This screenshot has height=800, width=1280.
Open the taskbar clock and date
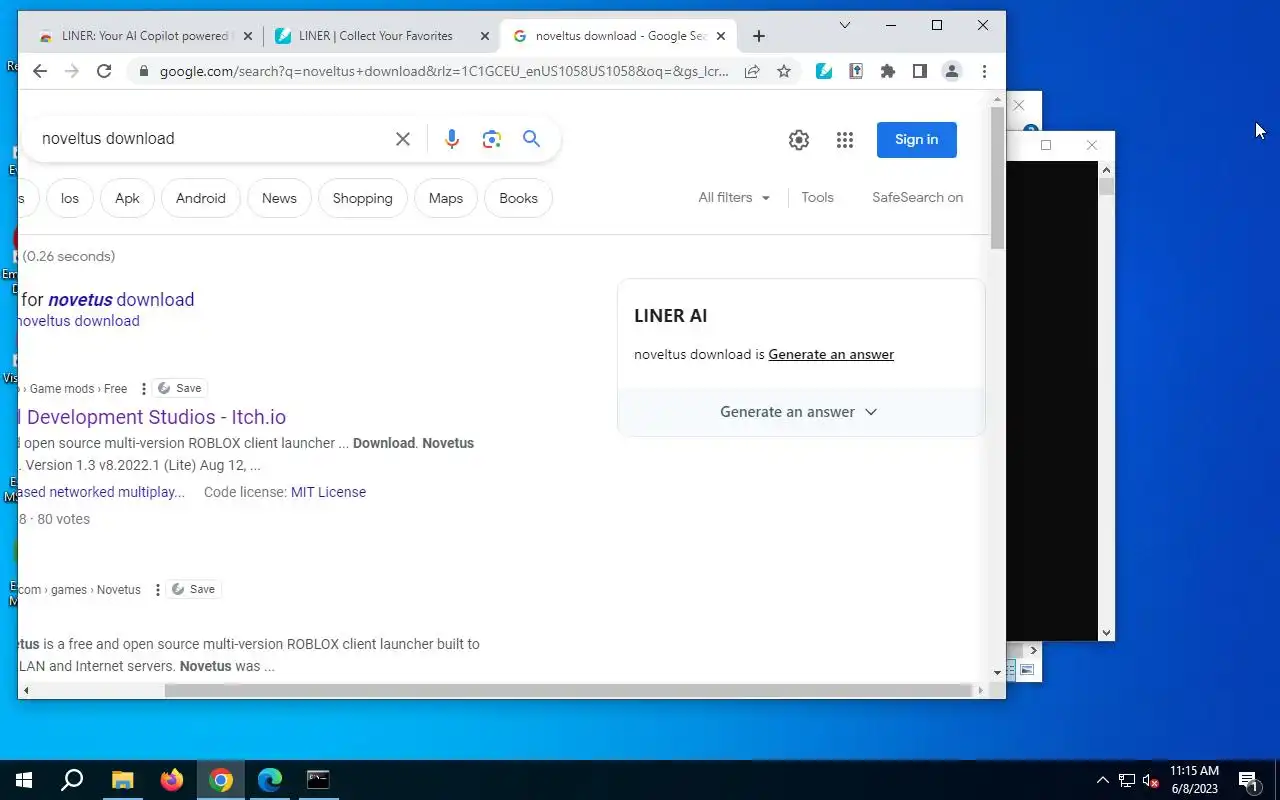pyautogui.click(x=1194, y=780)
